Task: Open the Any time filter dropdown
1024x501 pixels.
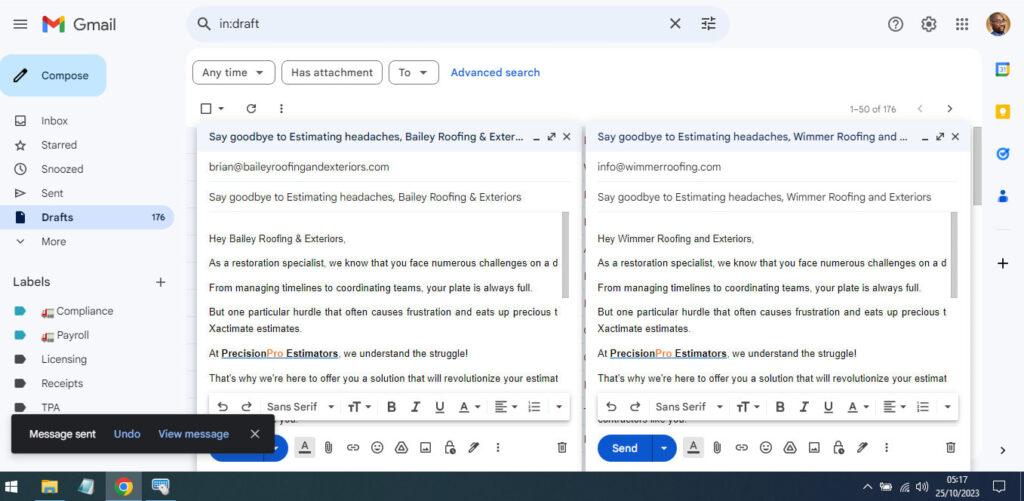Action: point(233,72)
